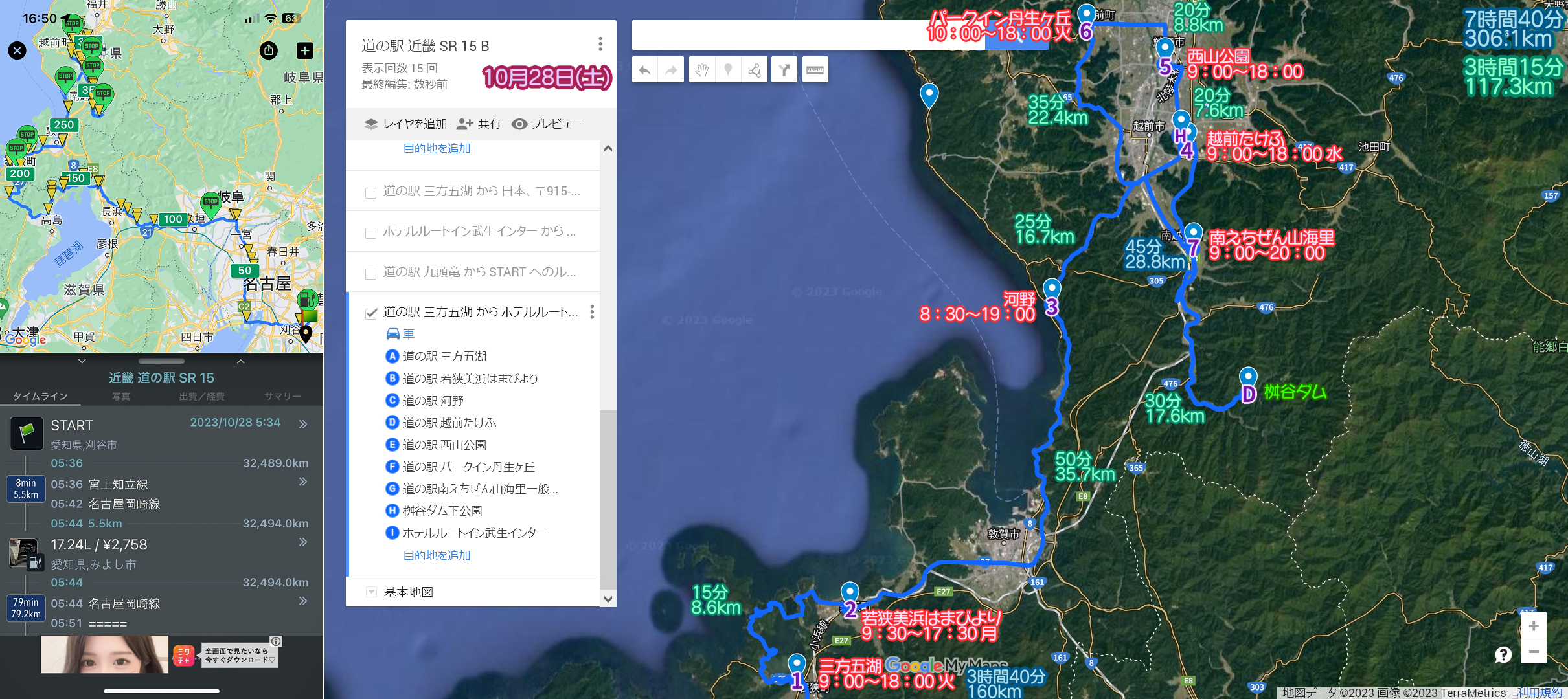This screenshot has height=699, width=1568.
Task: Click the advertisement banner thumbnail
Action: (104, 654)
